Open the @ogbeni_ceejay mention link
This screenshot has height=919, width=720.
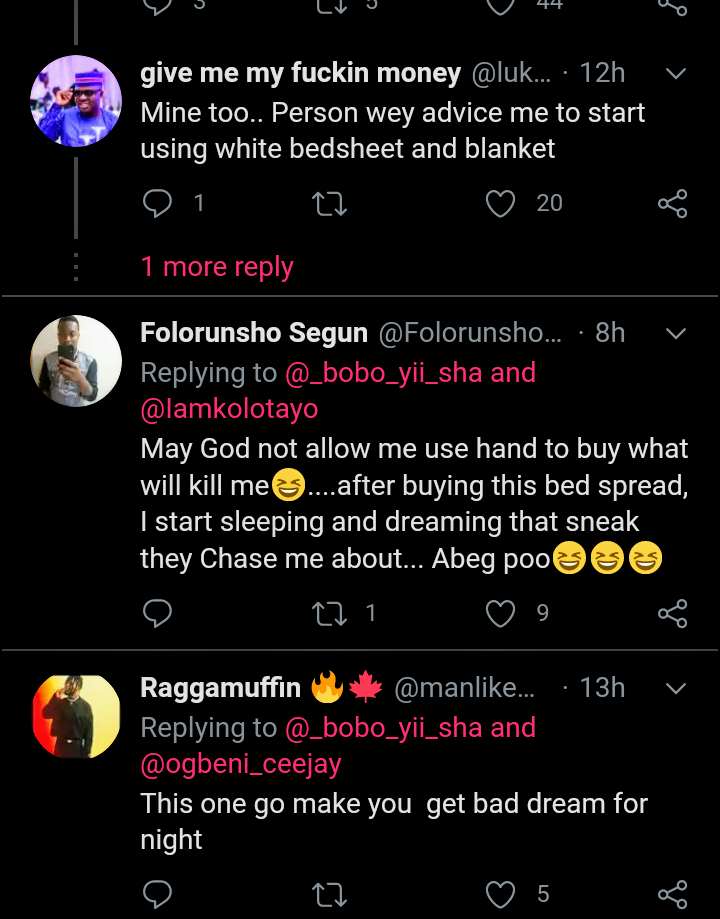[x=241, y=764]
